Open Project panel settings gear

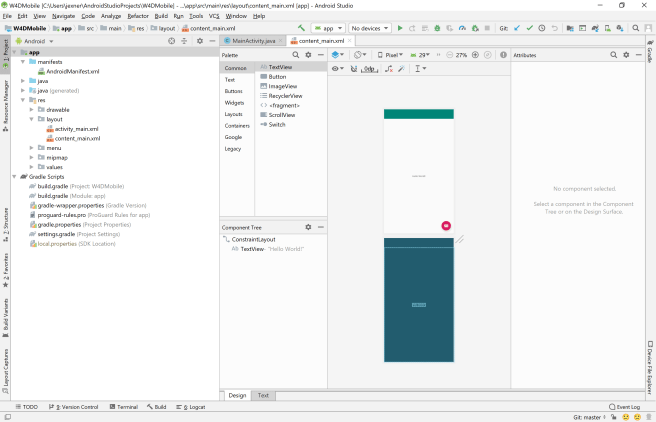[x=199, y=41]
